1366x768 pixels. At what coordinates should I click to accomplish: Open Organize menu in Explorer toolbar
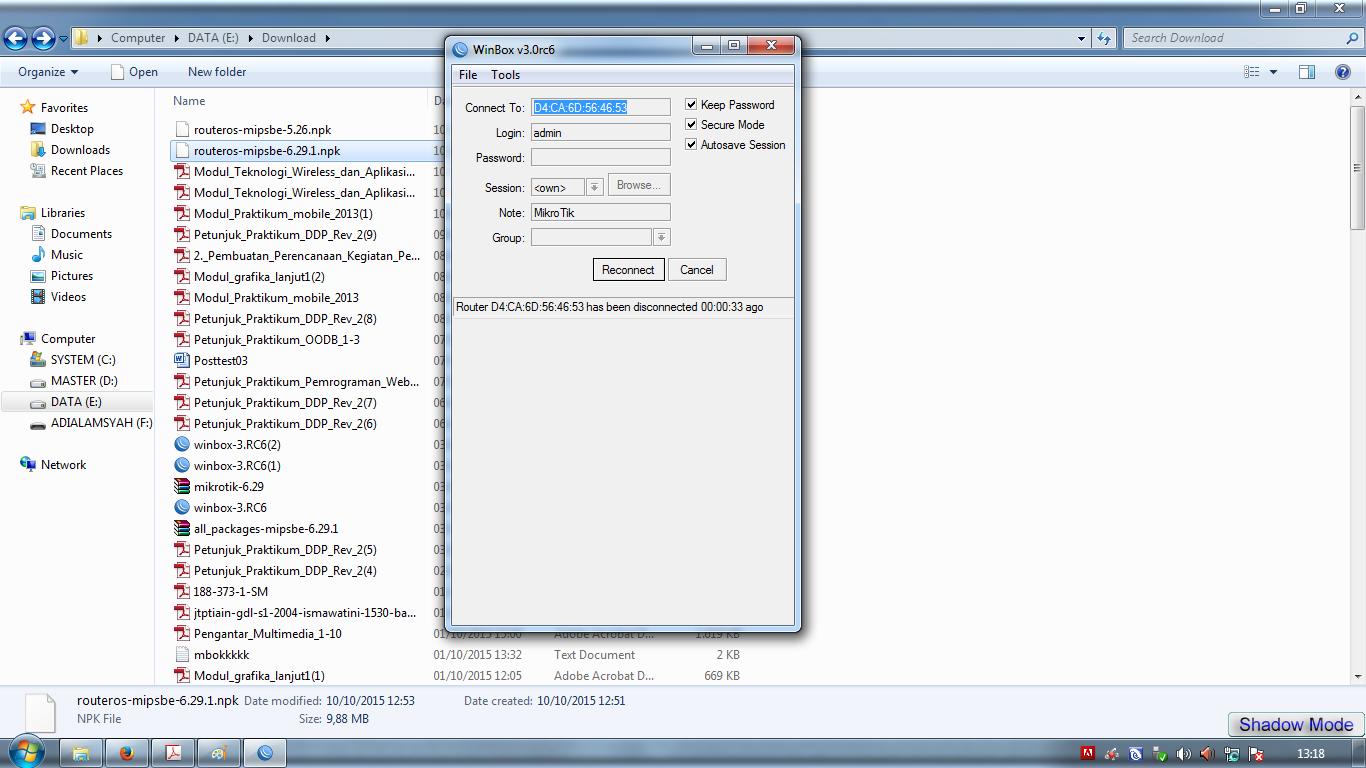48,72
